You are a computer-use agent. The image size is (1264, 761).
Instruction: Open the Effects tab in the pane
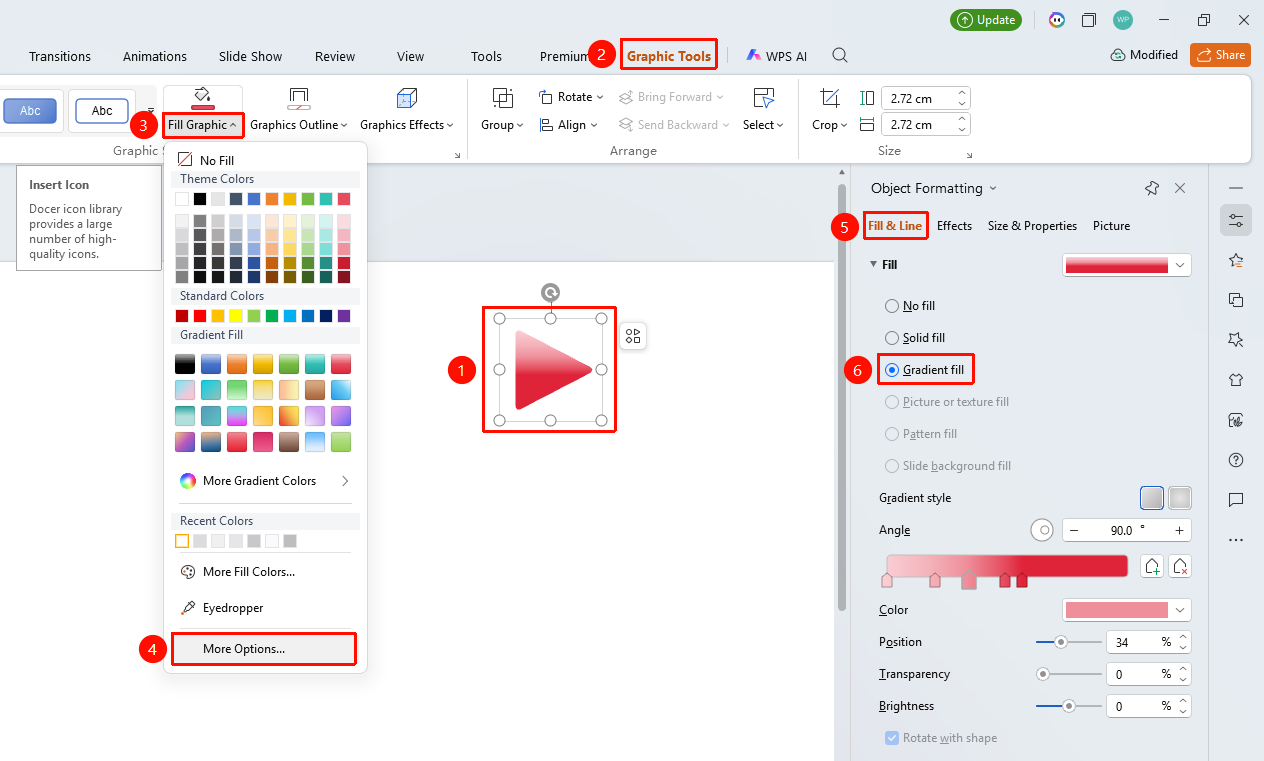coord(954,226)
